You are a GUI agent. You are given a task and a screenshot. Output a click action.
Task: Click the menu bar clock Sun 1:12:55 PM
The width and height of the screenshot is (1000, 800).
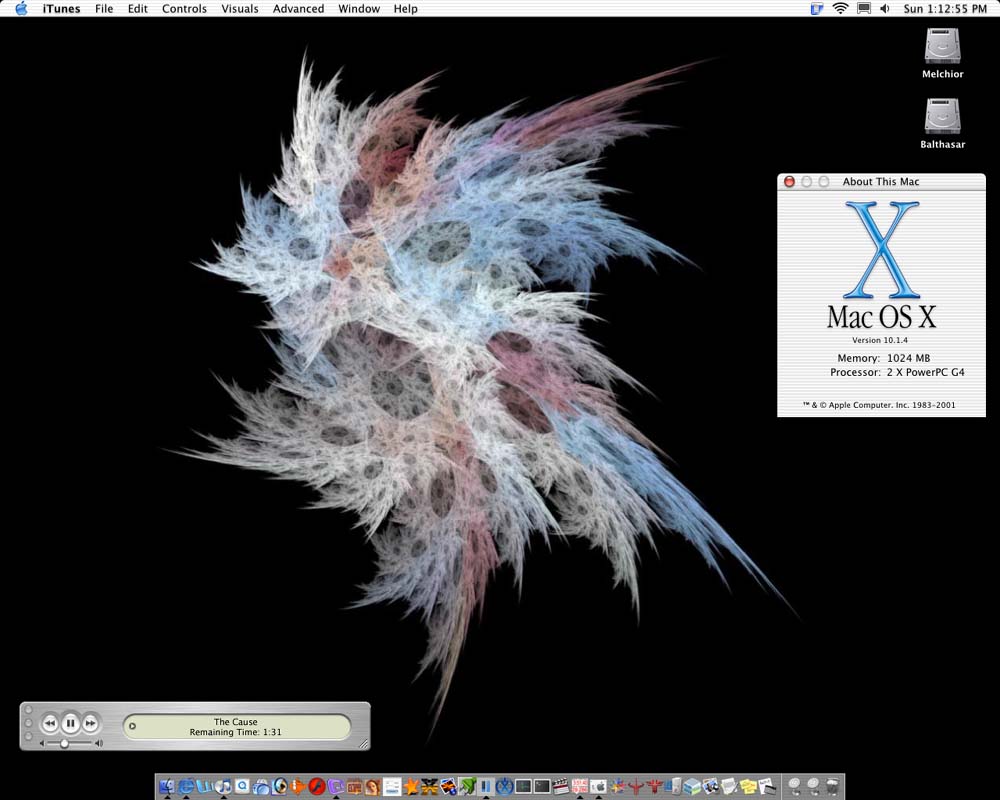pyautogui.click(x=945, y=8)
